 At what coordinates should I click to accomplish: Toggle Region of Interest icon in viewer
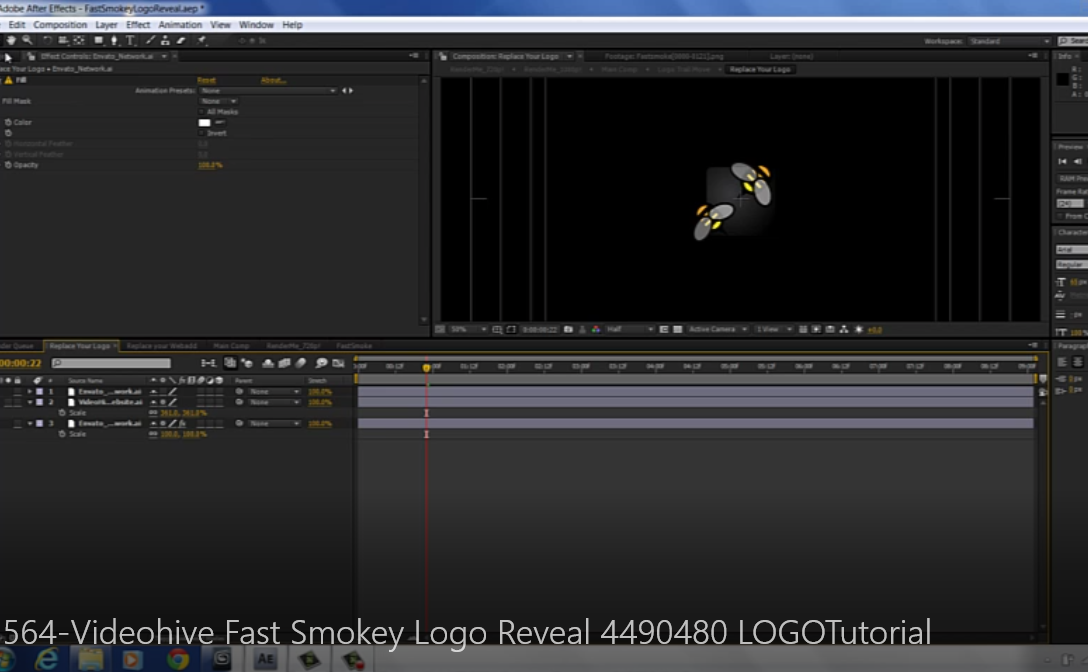(x=663, y=330)
